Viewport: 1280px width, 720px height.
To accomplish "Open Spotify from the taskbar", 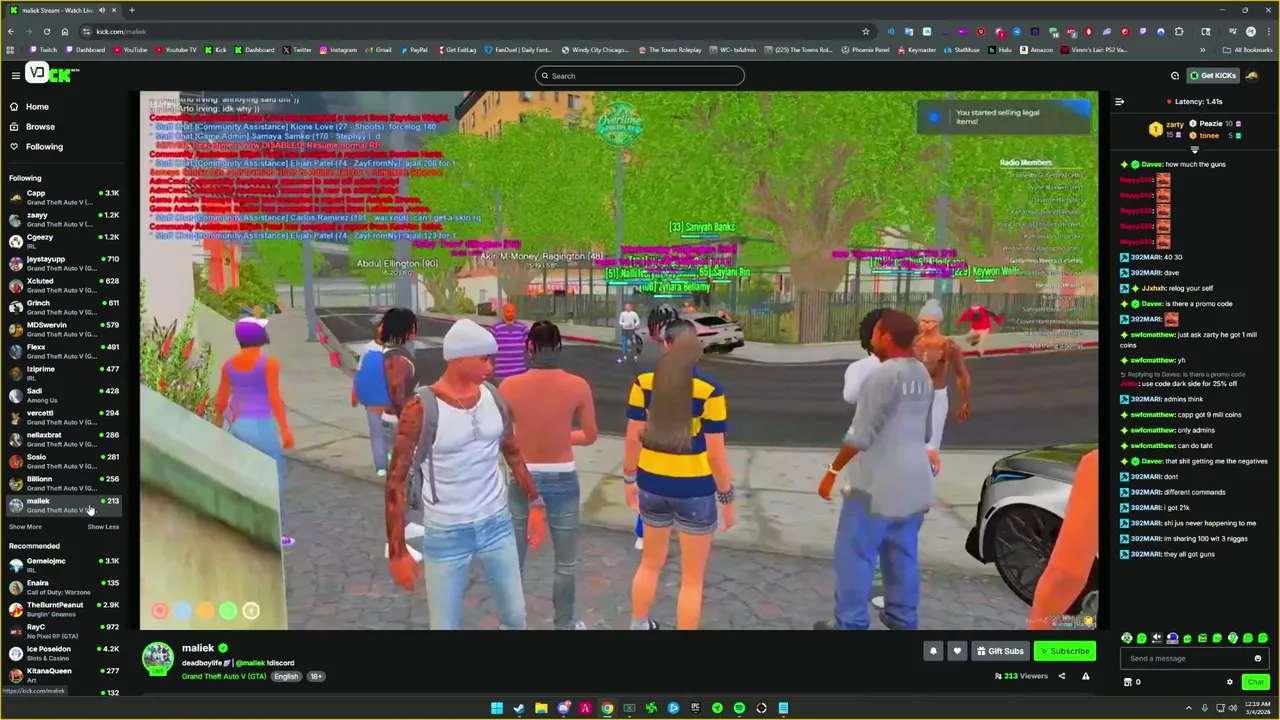I will point(739,708).
